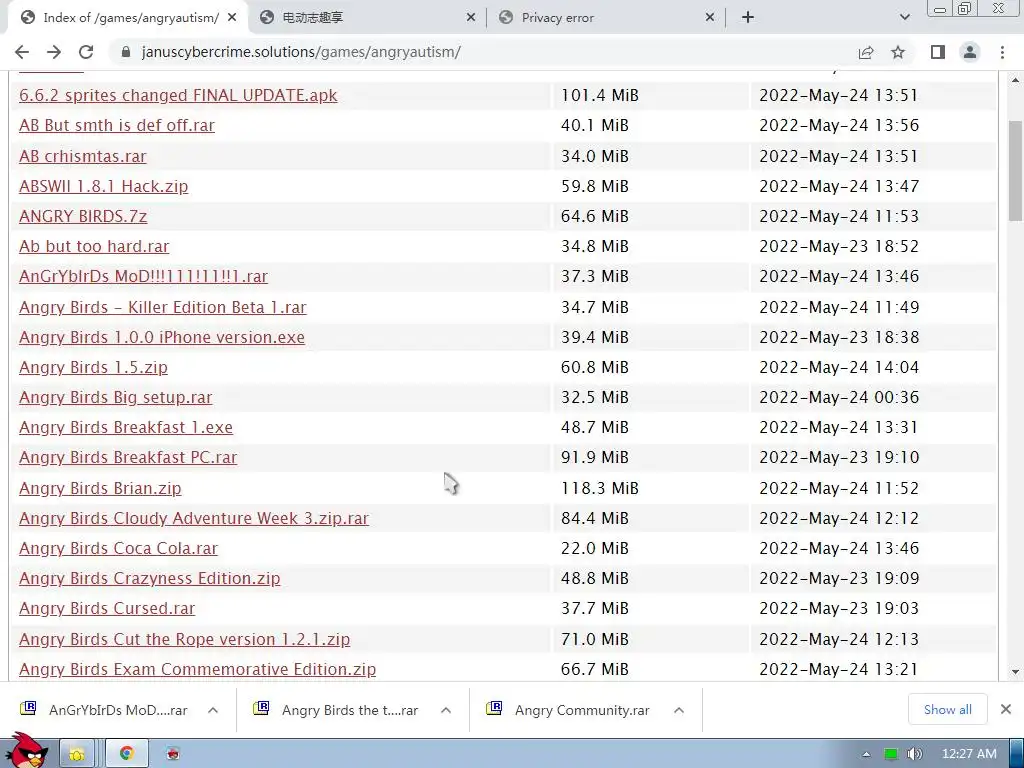Reload the current page

click(86, 52)
